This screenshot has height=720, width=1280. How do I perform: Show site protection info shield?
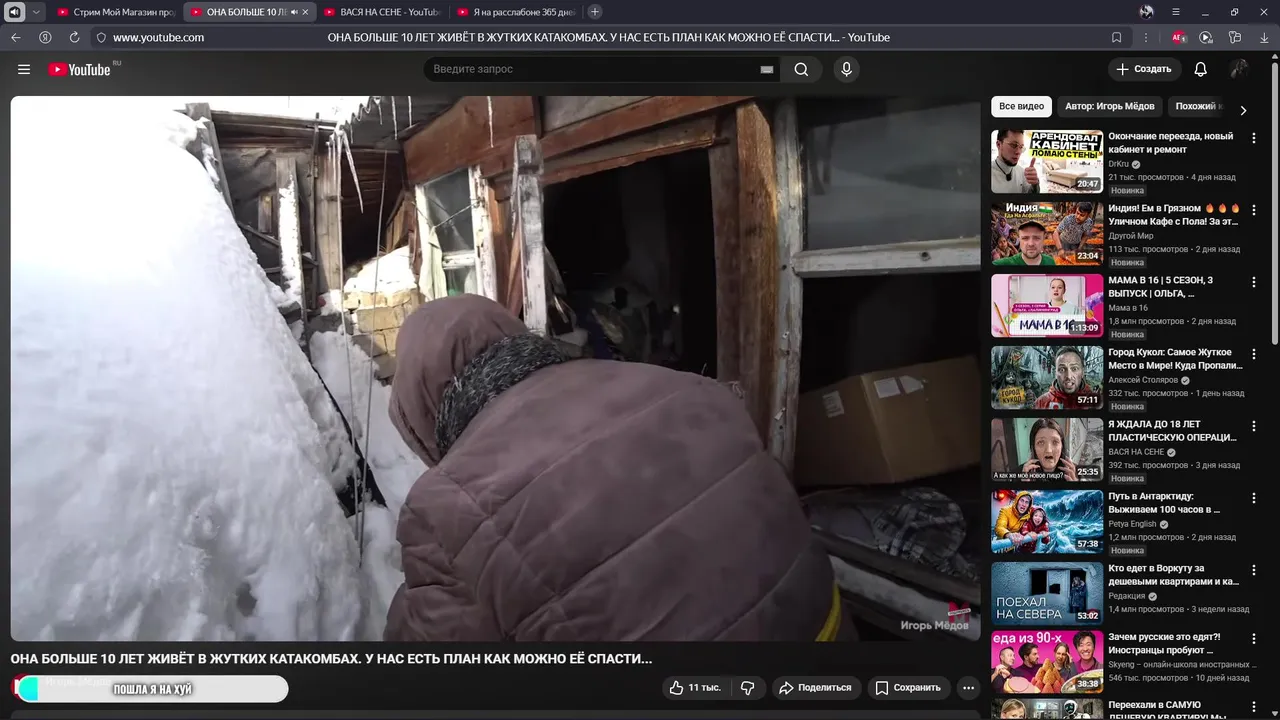click(x=101, y=37)
